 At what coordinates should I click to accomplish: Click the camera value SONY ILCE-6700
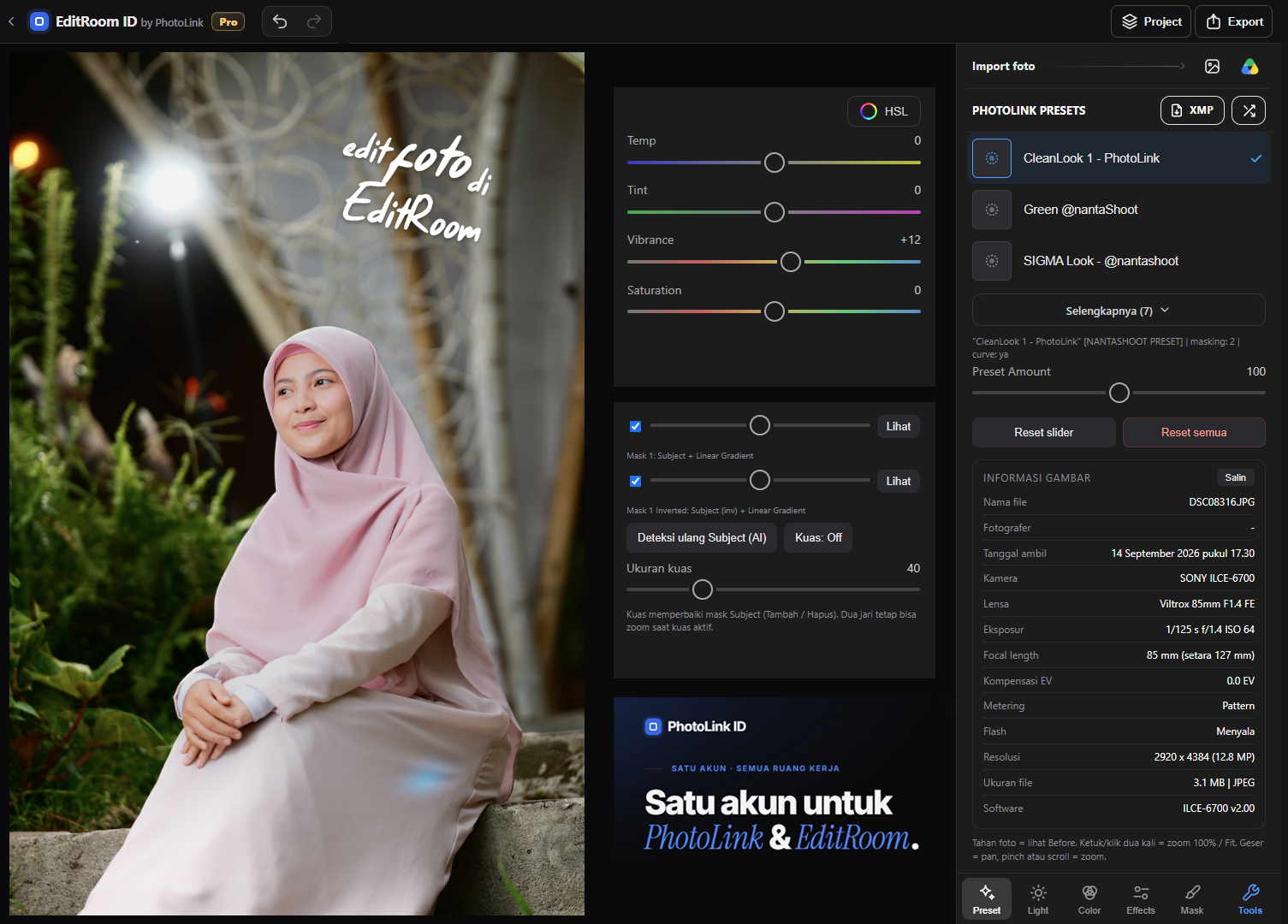pyautogui.click(x=1217, y=578)
